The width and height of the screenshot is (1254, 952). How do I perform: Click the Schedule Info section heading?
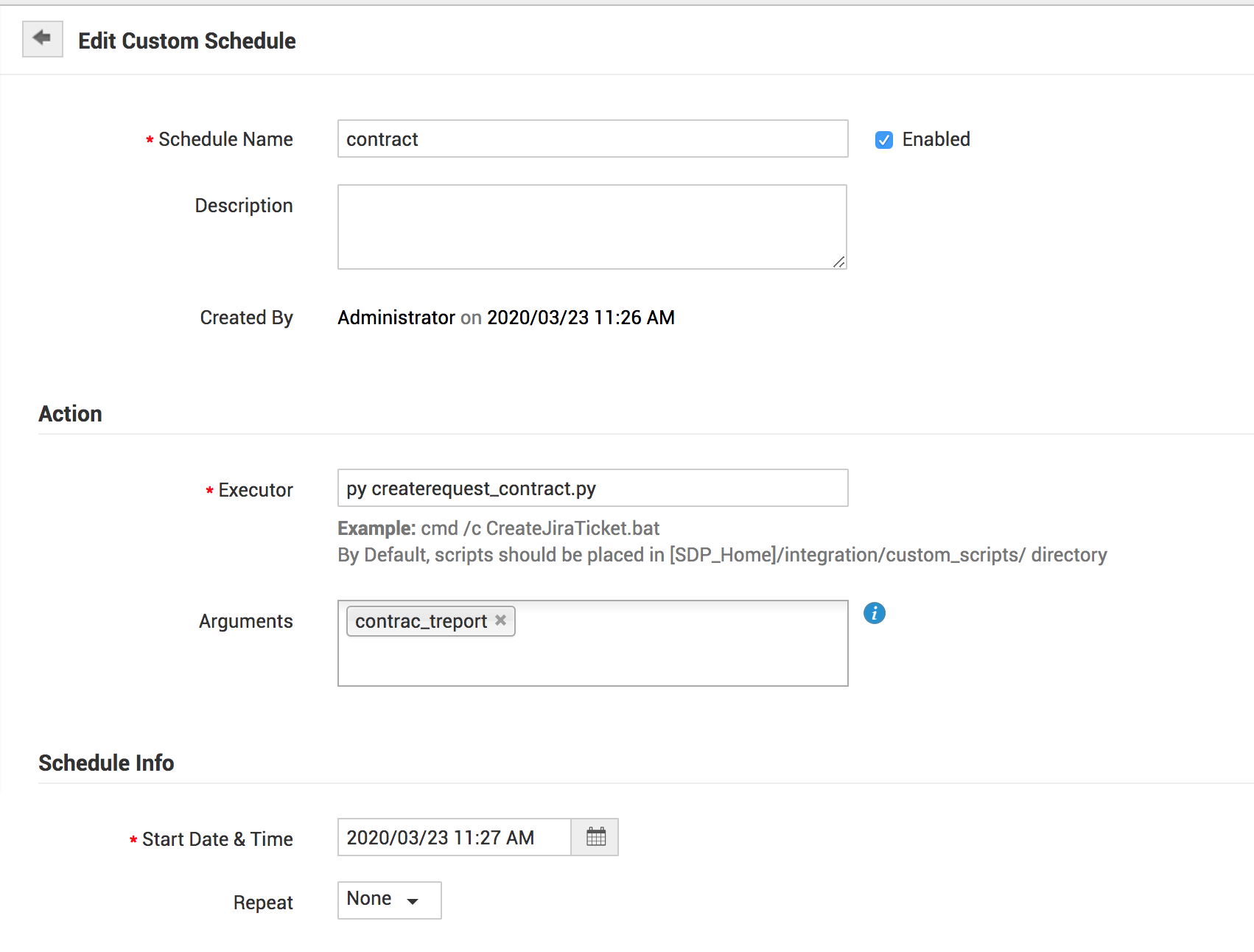click(x=106, y=763)
